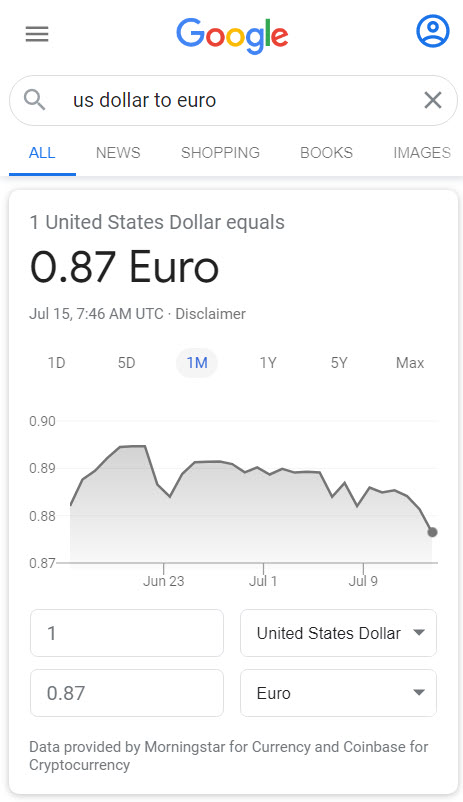Open the hamburger menu
463x802 pixels.
tap(37, 34)
